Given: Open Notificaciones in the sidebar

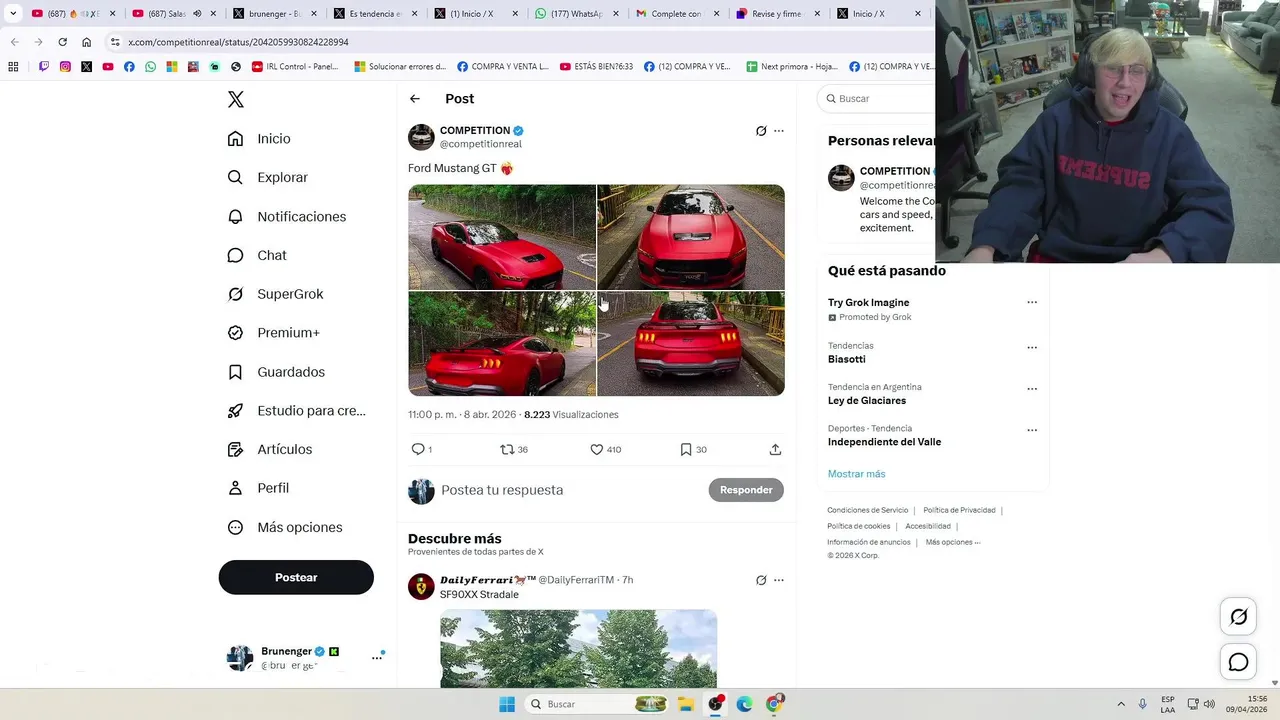Looking at the screenshot, I should coord(287,216).
